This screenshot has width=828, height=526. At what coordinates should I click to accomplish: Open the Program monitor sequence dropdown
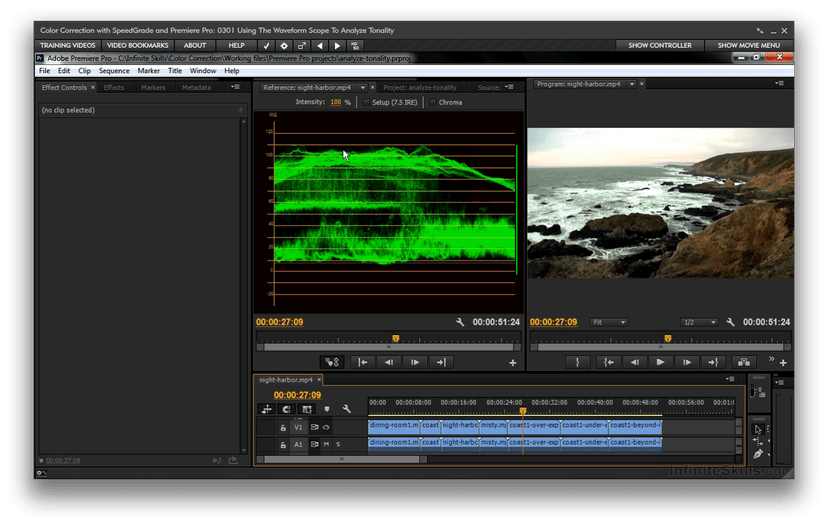pos(632,84)
